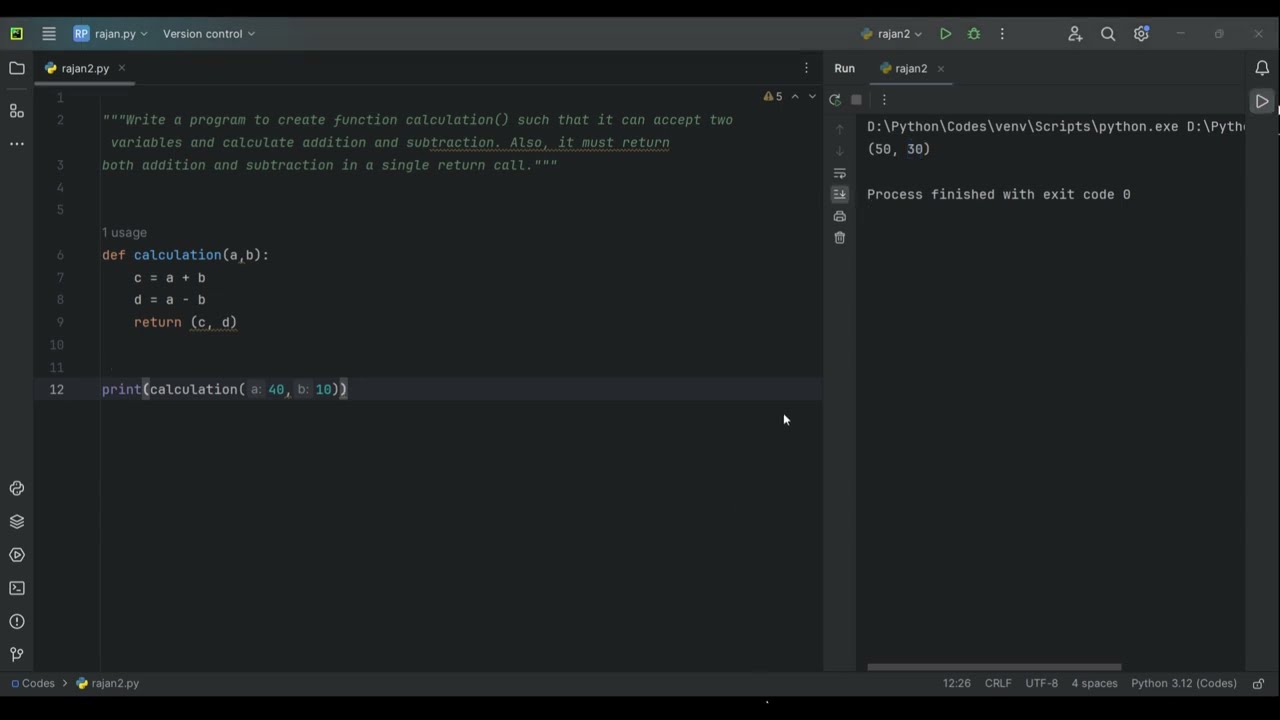Open the main hamburger menu

click(48, 34)
